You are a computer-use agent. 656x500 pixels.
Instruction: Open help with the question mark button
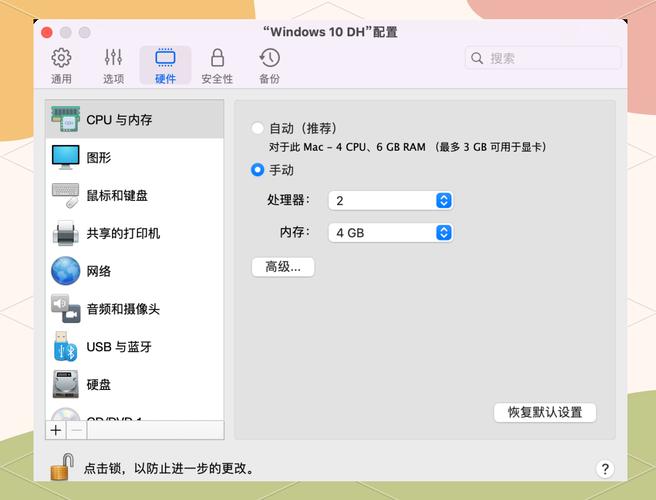click(605, 469)
